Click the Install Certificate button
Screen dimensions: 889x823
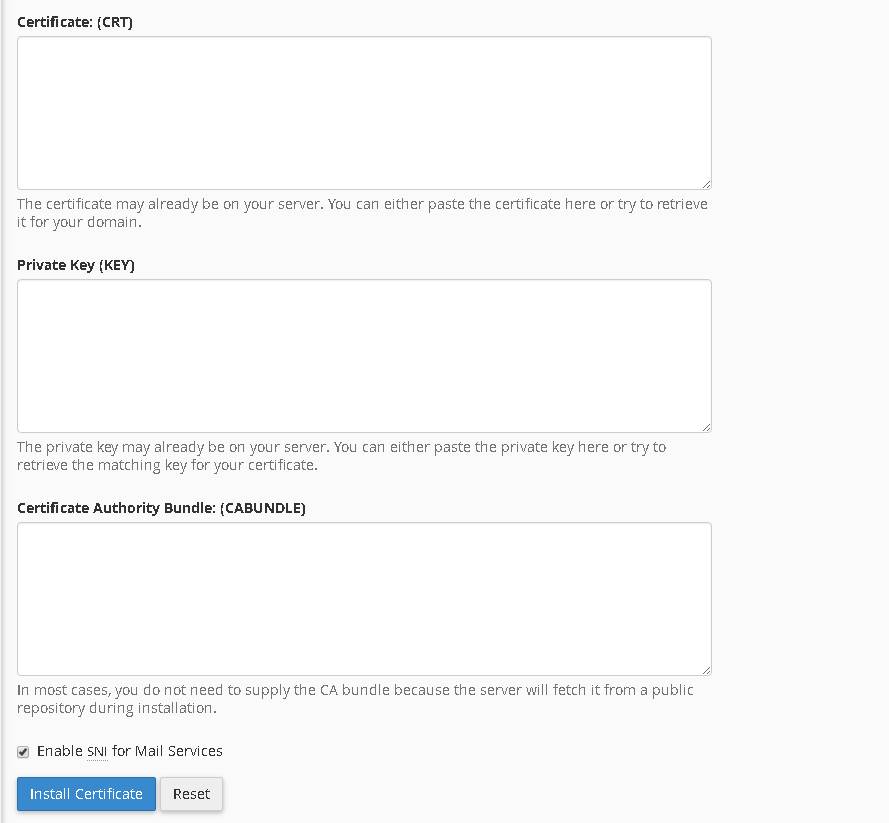pyautogui.click(x=86, y=794)
